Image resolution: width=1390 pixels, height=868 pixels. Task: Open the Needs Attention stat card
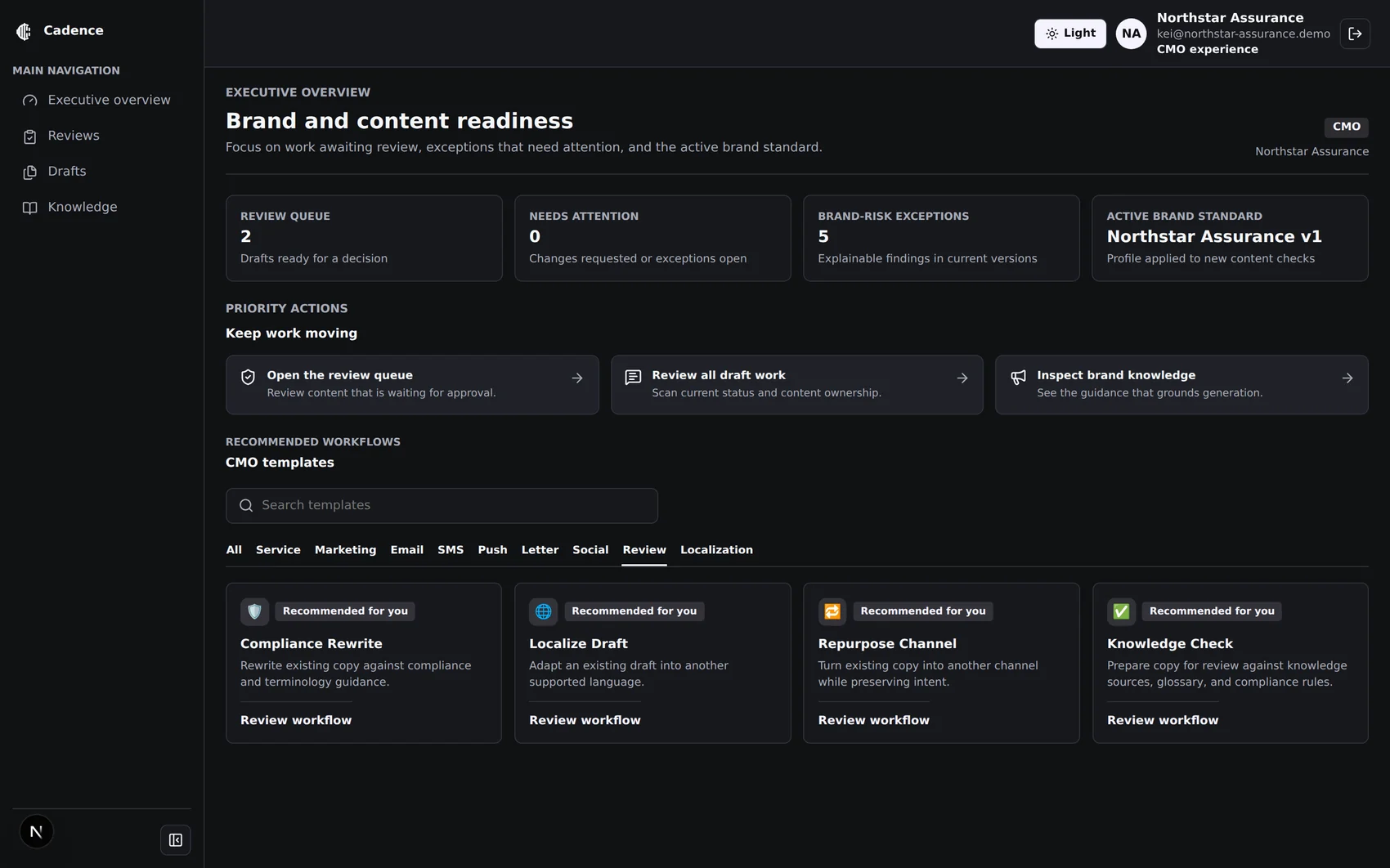[x=652, y=238]
